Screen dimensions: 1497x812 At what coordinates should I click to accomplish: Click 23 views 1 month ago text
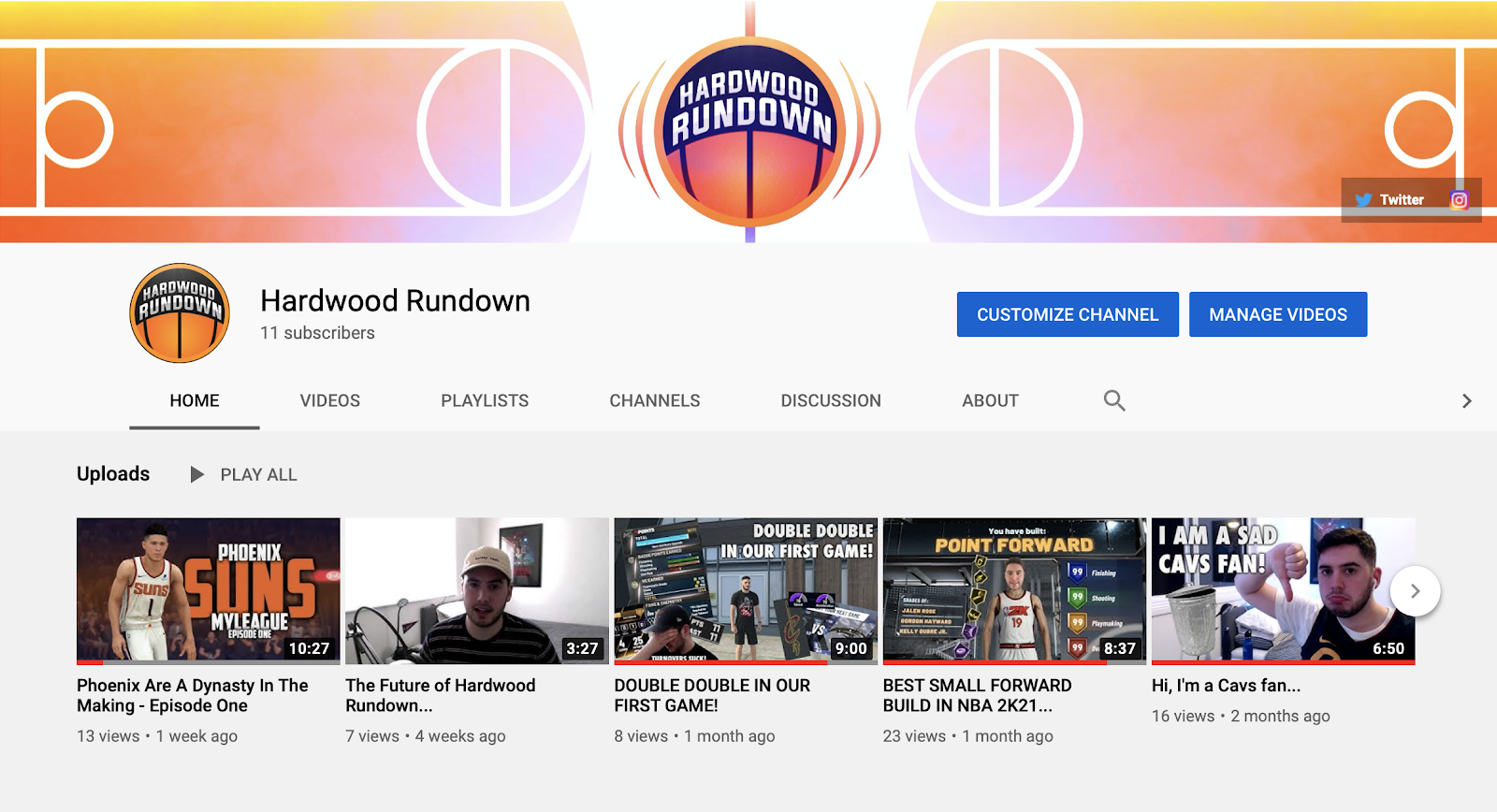968,736
